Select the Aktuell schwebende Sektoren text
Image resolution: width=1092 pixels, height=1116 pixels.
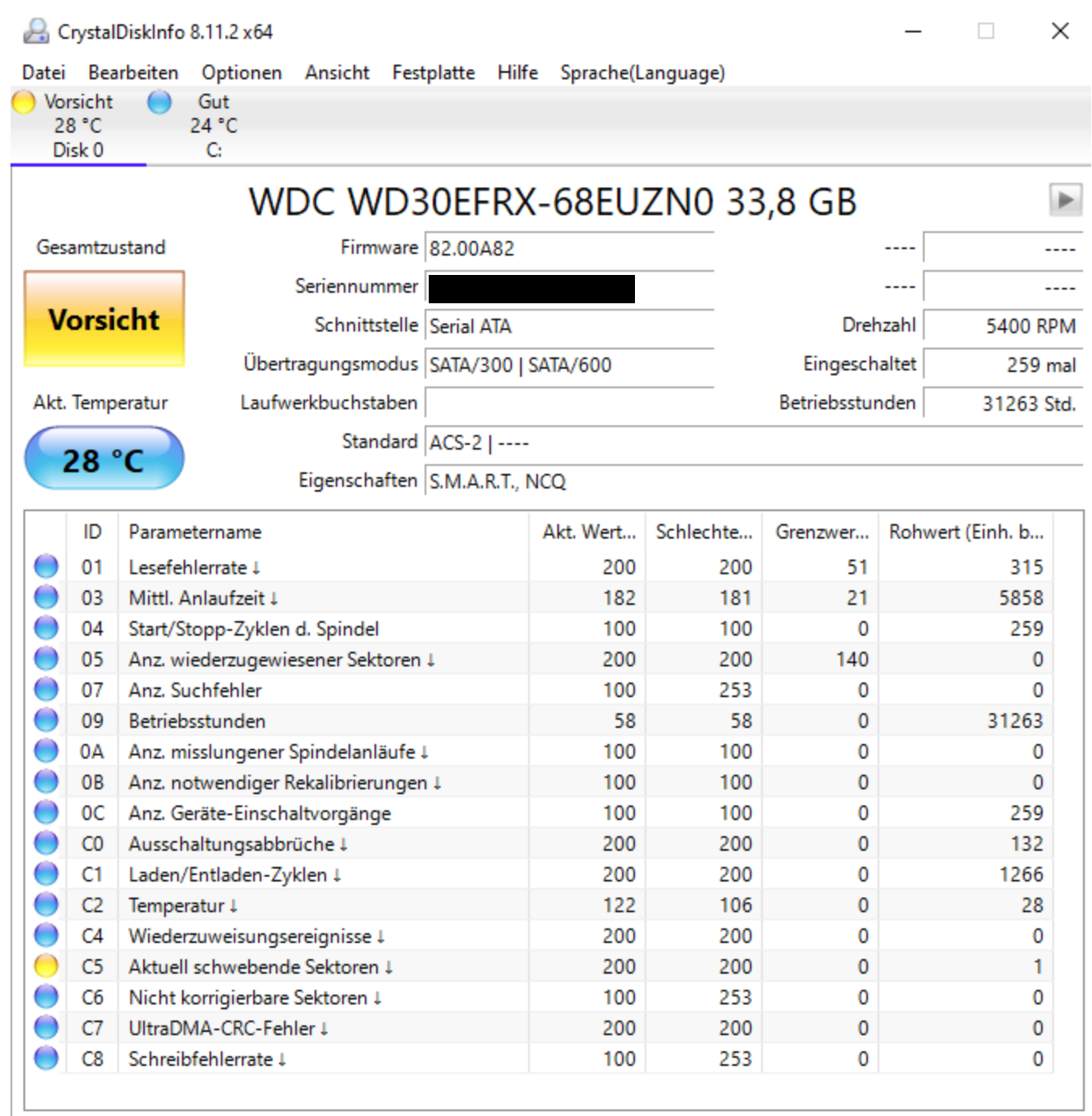260,967
